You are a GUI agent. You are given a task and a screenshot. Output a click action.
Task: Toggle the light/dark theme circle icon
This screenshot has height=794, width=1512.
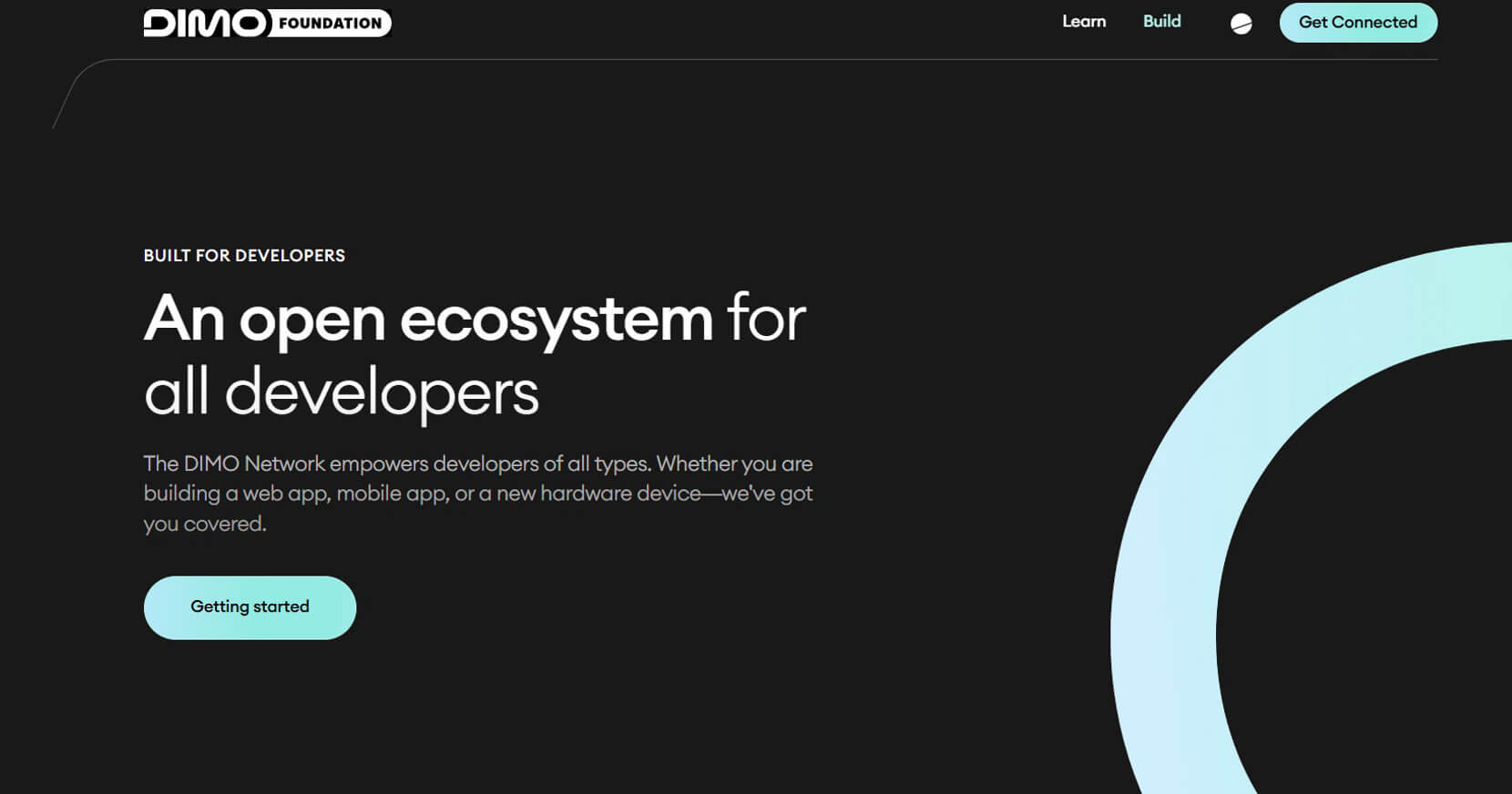1241,24
